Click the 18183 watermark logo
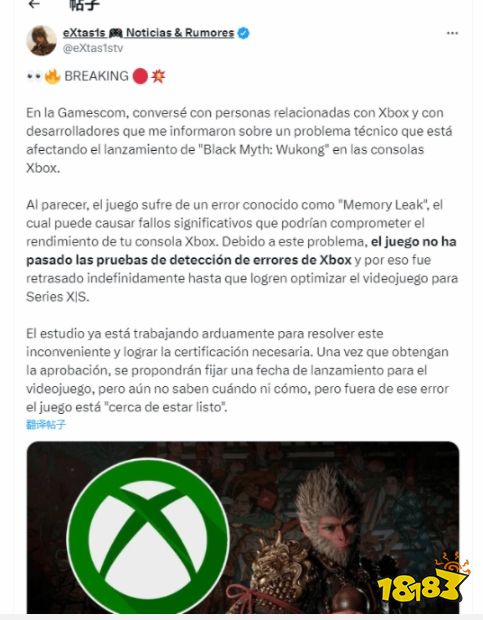The image size is (483, 620). click(x=424, y=580)
